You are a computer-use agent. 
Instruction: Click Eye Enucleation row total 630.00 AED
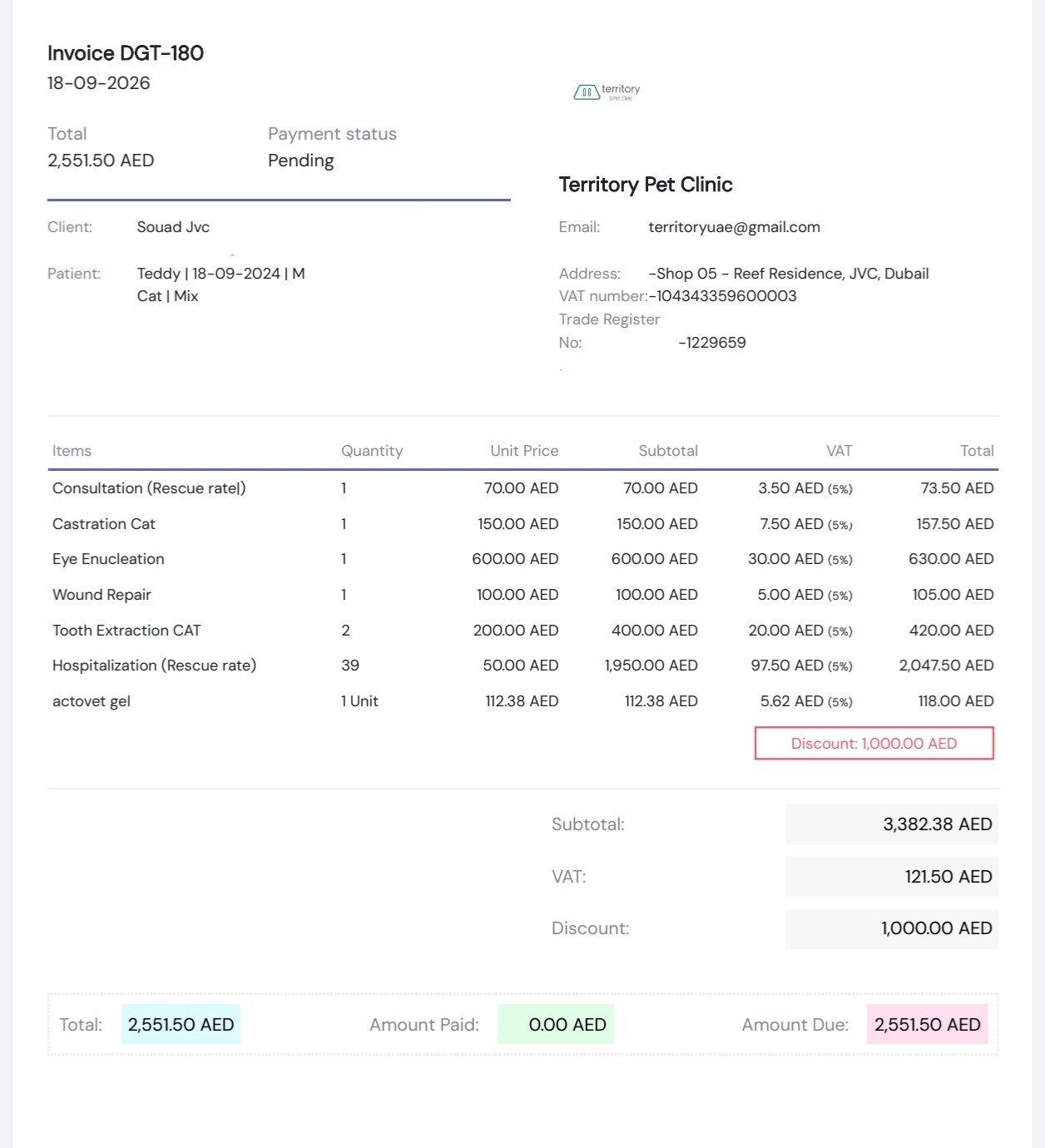[951, 559]
